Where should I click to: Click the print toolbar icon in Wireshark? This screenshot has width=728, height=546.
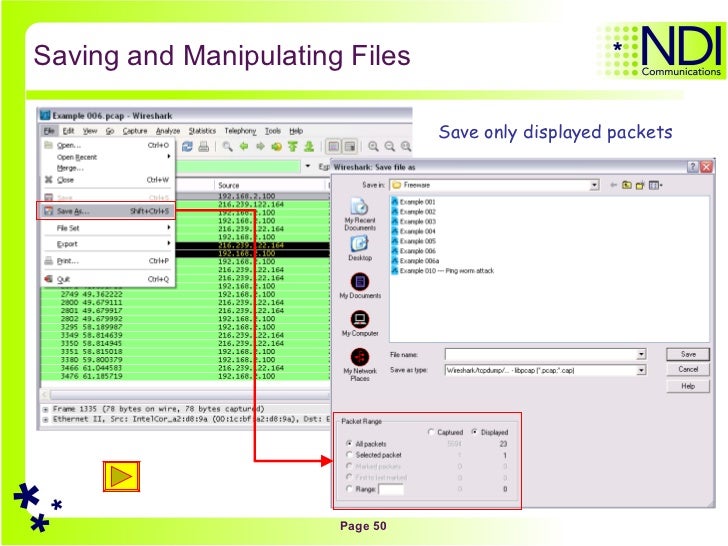203,147
